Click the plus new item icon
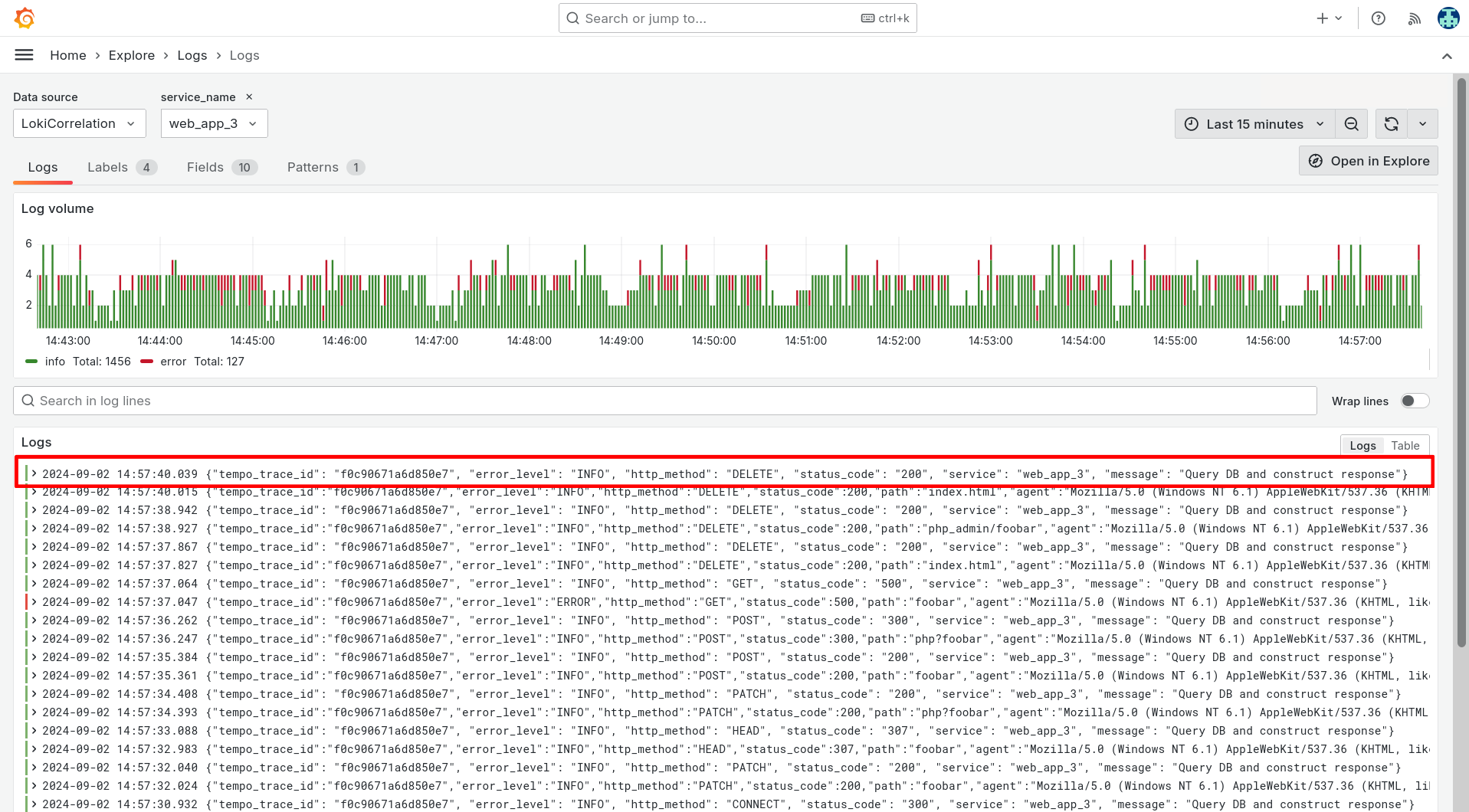Screen dimensions: 1469x812 tap(1322, 18)
